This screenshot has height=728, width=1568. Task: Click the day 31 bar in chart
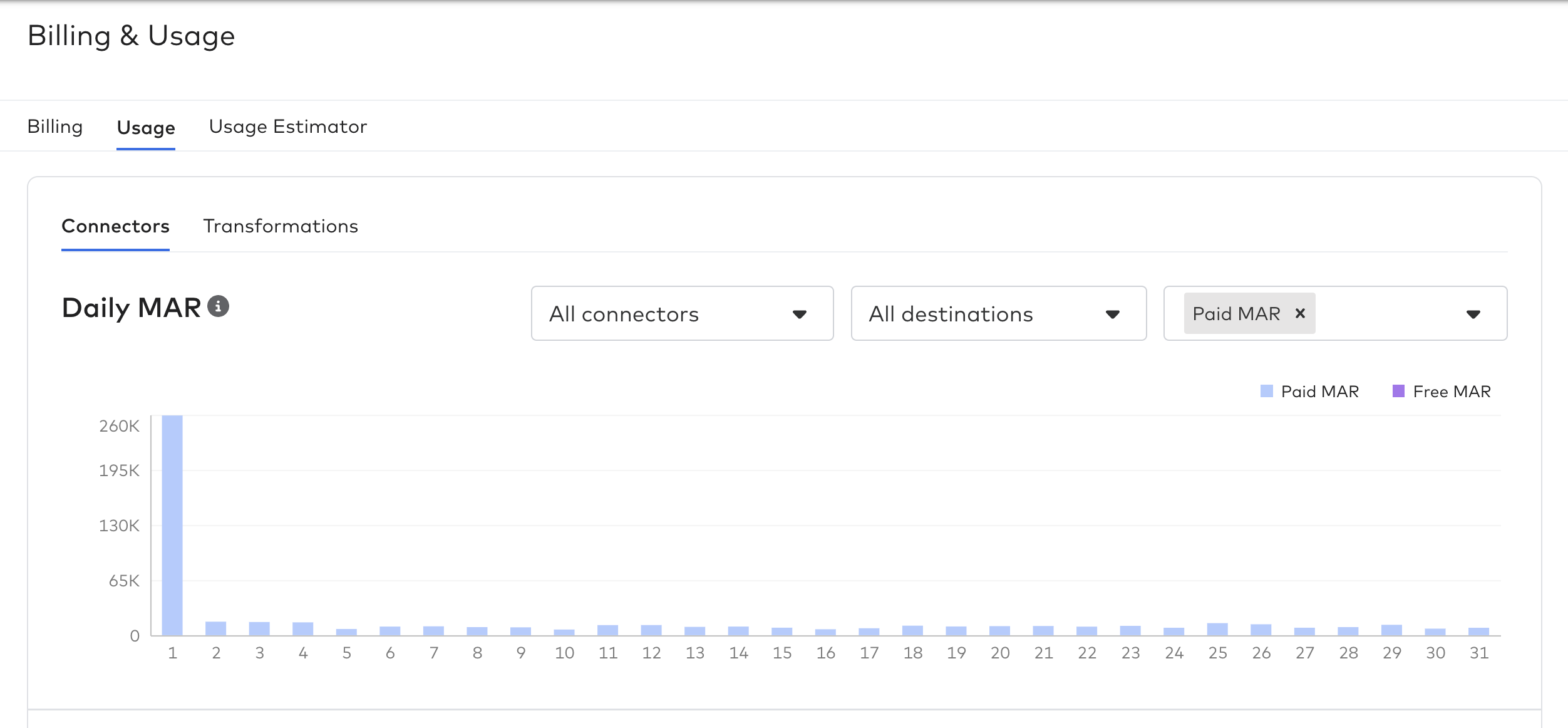coord(1478,632)
